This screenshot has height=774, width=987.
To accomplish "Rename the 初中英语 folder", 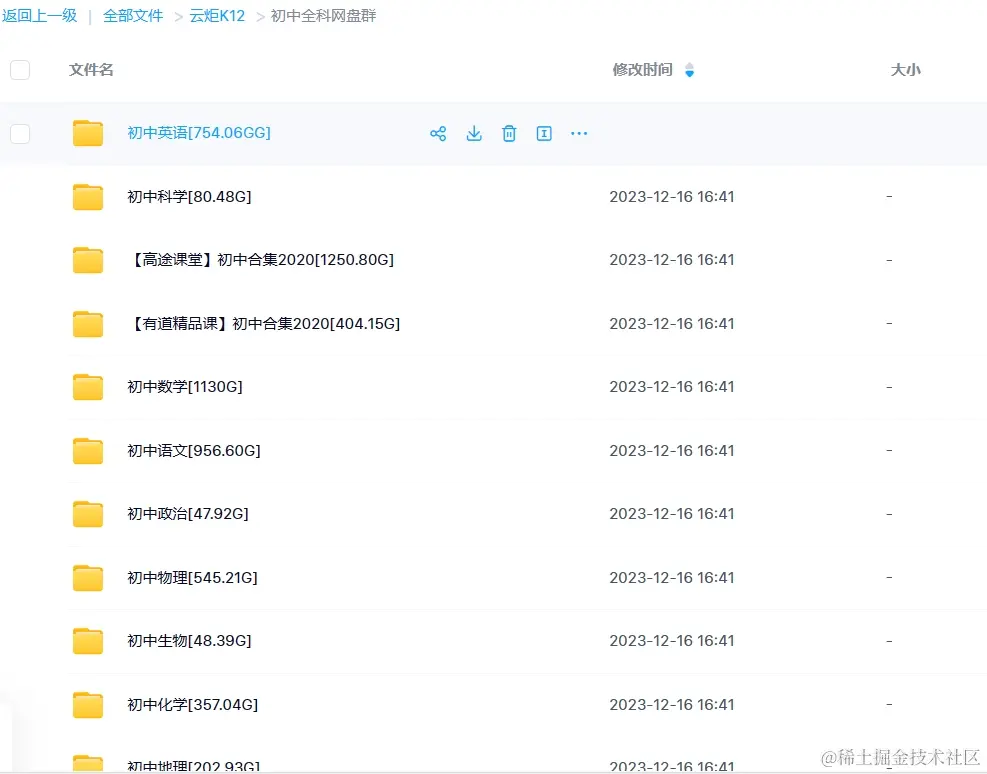I will (x=544, y=133).
